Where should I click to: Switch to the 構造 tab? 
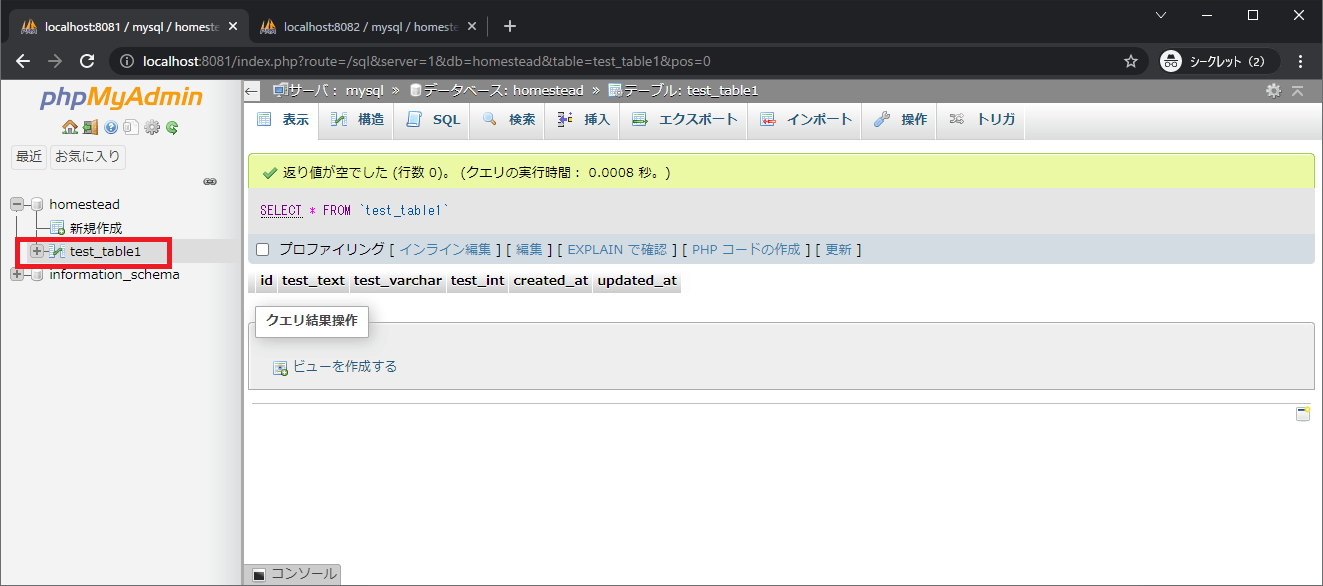(357, 120)
